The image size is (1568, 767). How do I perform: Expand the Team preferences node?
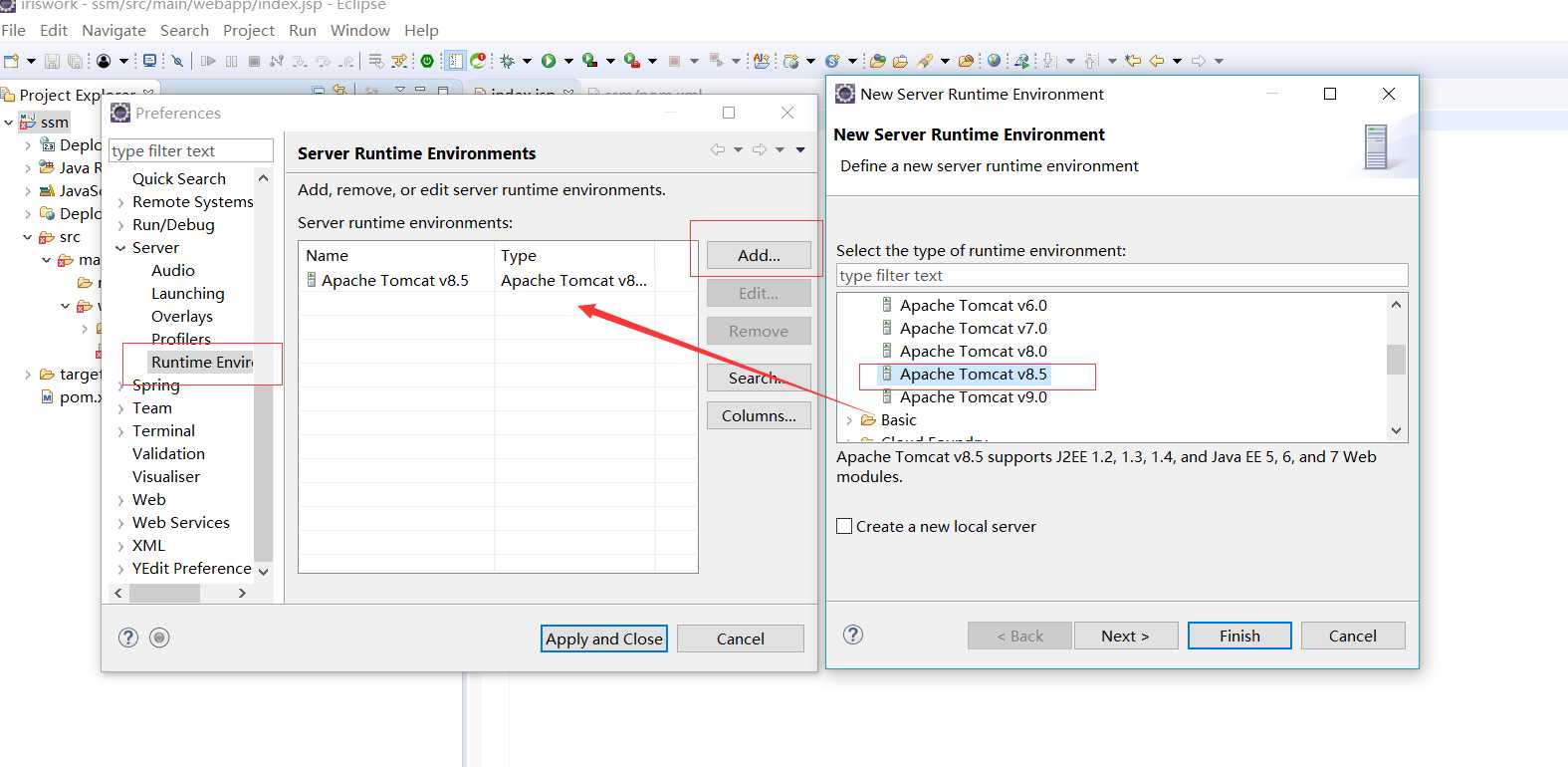120,408
